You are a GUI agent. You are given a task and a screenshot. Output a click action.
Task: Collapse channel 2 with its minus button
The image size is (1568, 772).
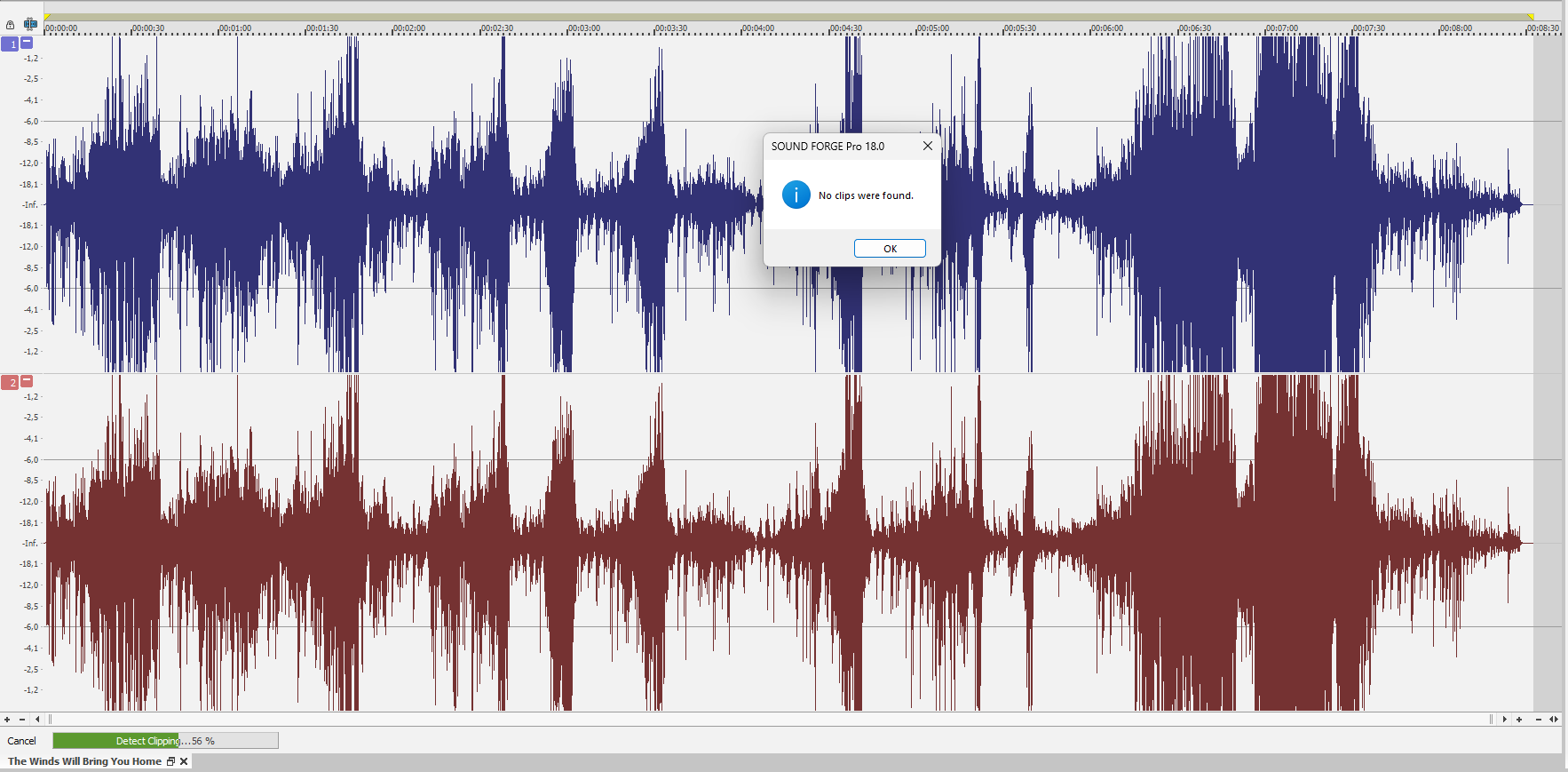pos(27,381)
